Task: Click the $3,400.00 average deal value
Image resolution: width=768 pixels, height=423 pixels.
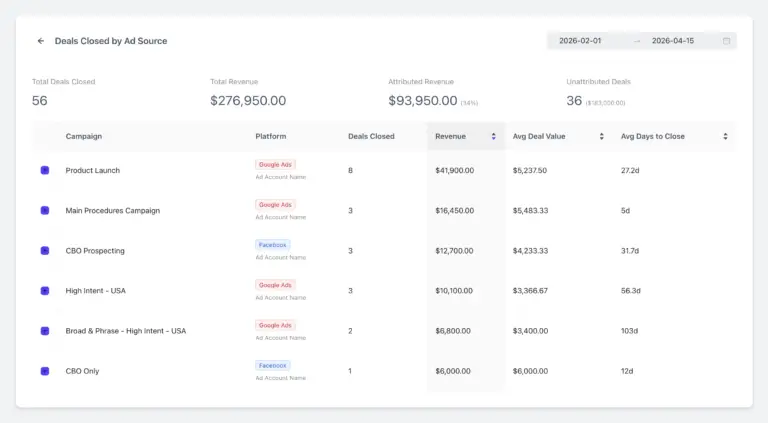Action: click(530, 331)
